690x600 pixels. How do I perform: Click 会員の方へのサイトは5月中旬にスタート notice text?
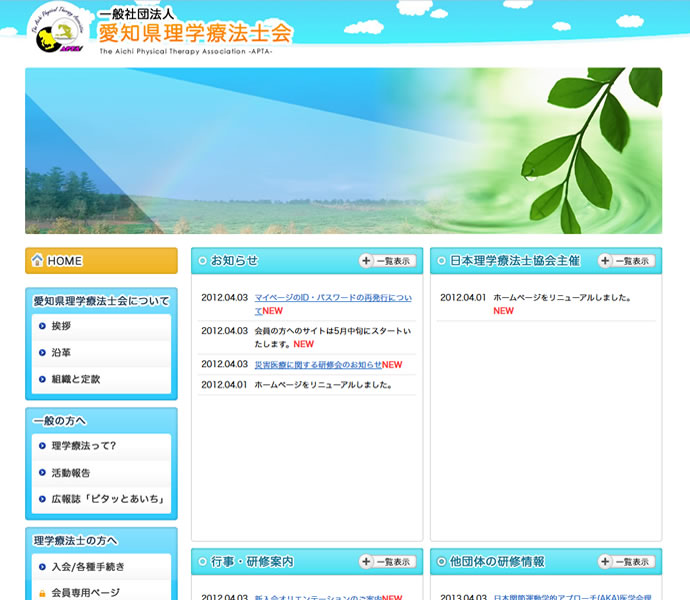(333, 337)
